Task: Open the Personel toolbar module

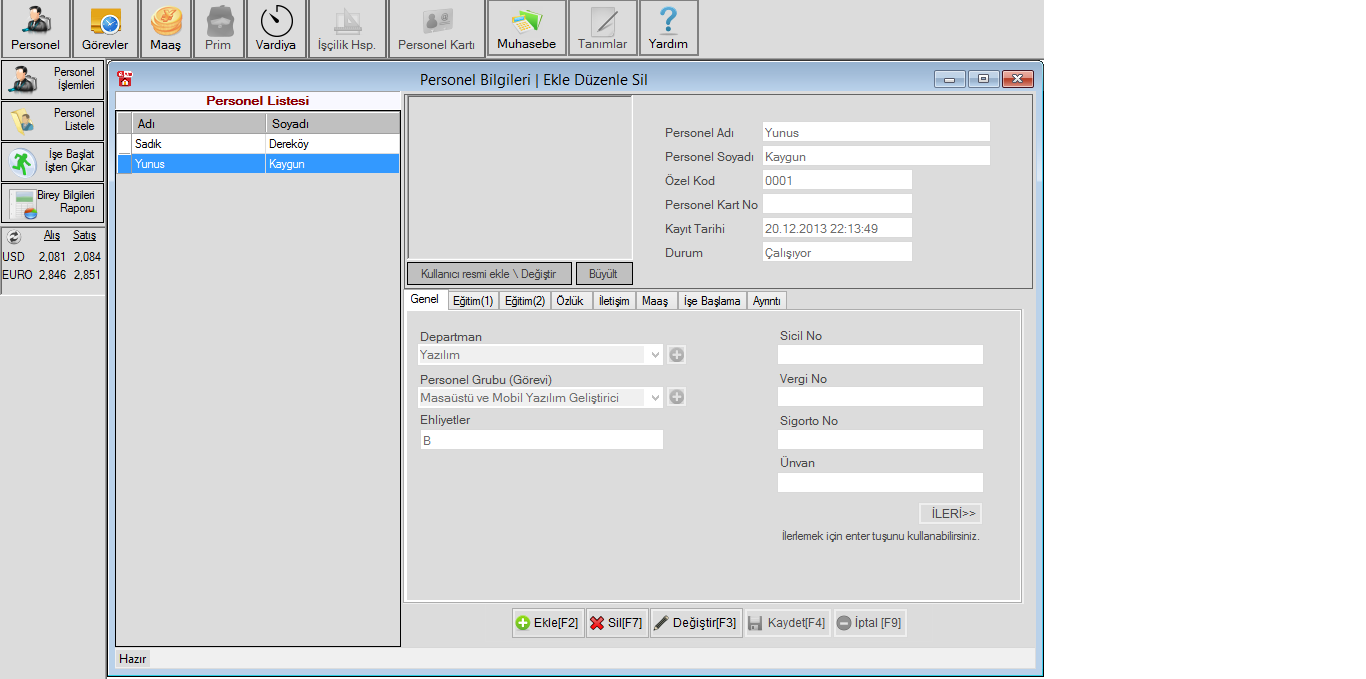Action: point(36,29)
